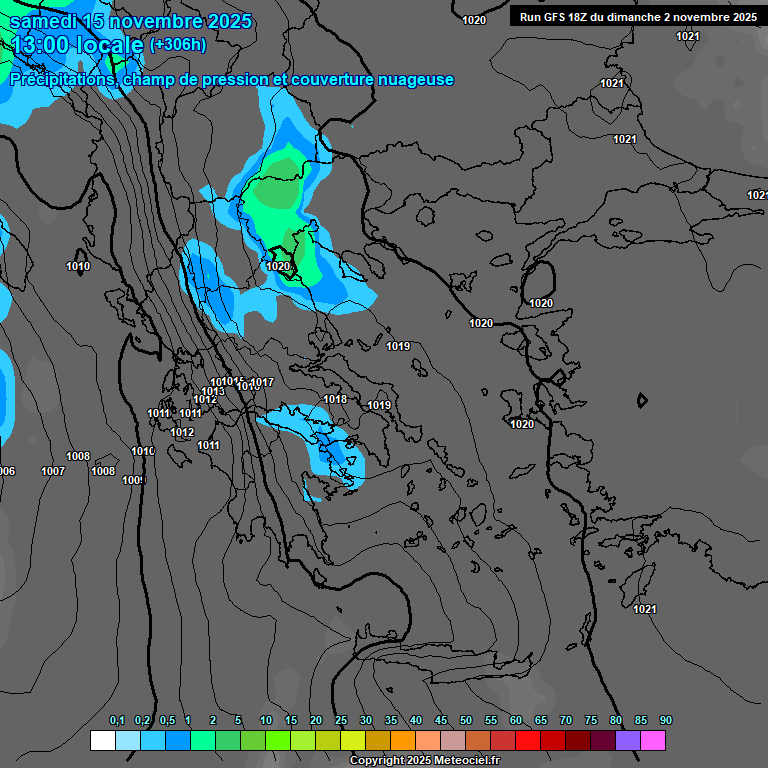The height and width of the screenshot is (768, 768).
Task: Click the pale light-blue swatch labeled 0,1
Action: coord(127,741)
